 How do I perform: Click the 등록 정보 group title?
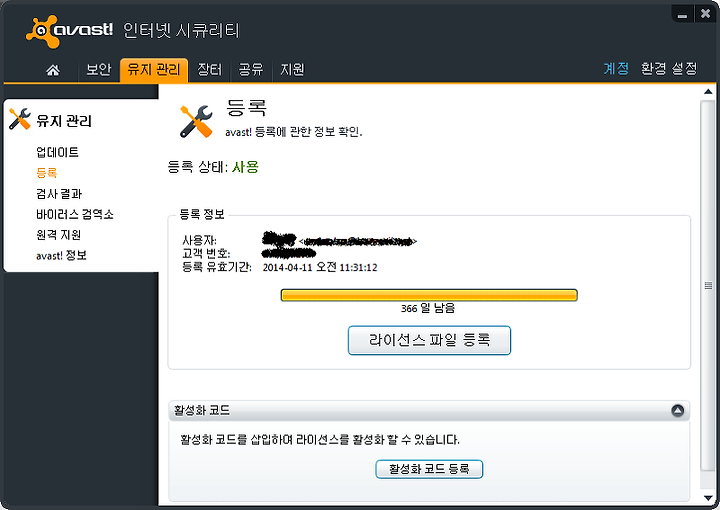click(x=202, y=214)
